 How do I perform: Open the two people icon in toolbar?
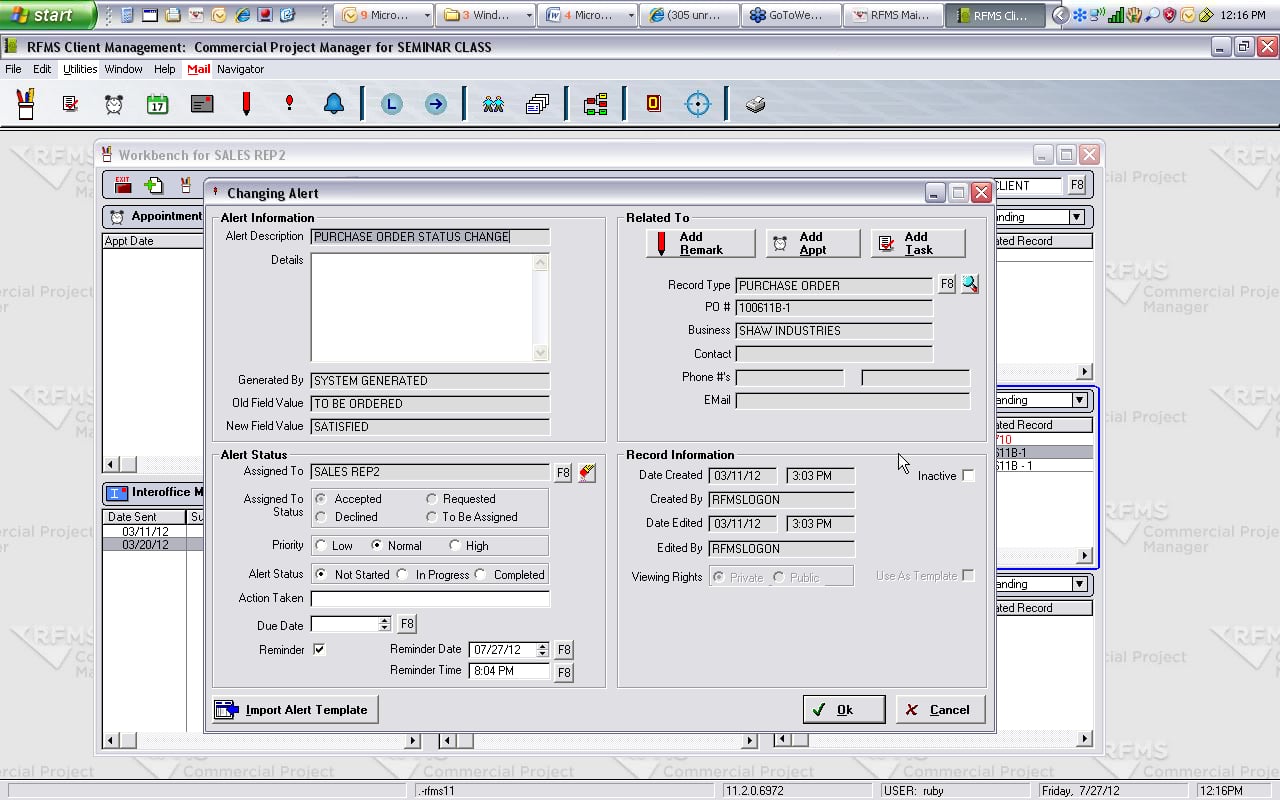(x=493, y=104)
